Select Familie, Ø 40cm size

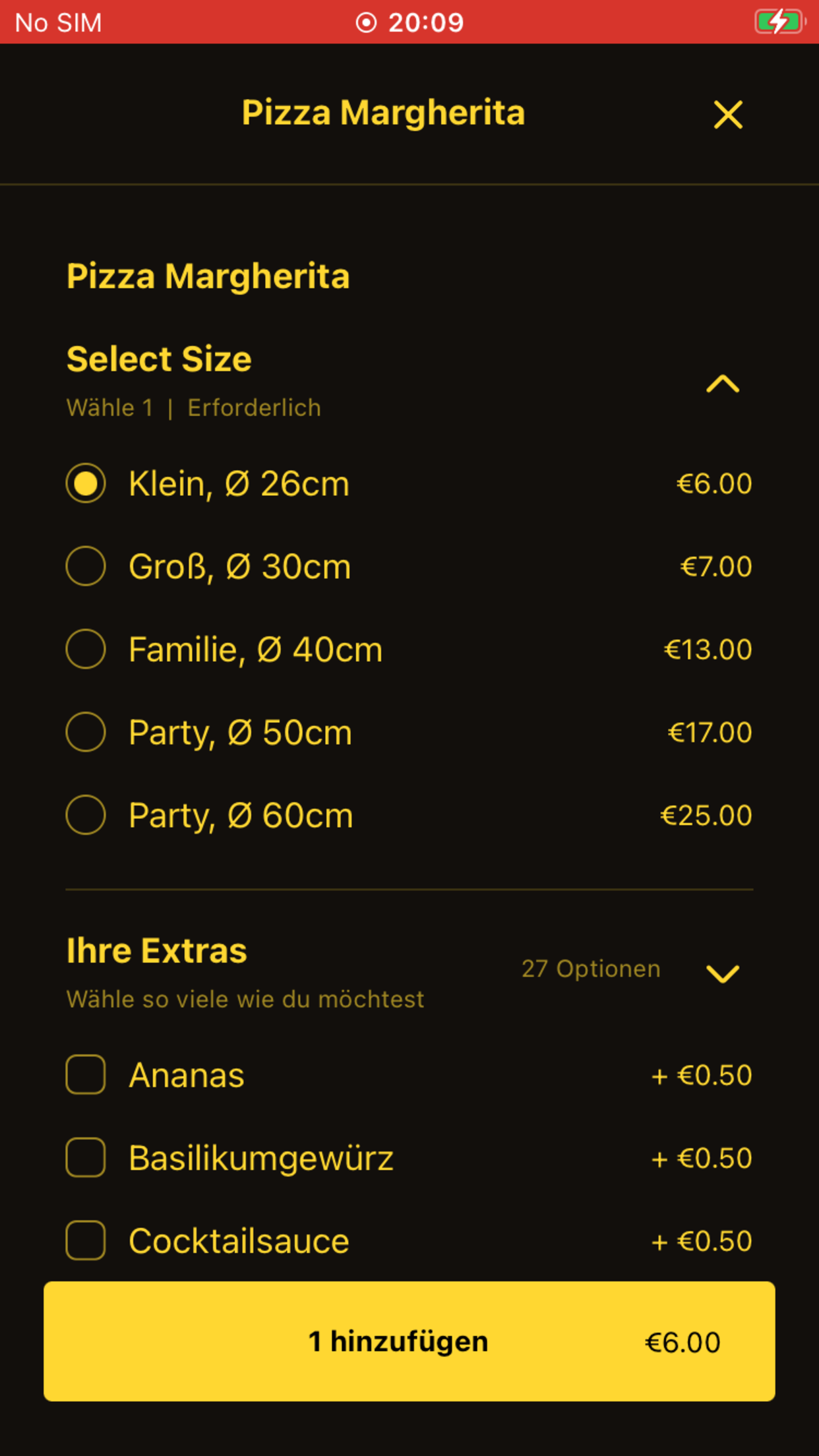click(86, 650)
